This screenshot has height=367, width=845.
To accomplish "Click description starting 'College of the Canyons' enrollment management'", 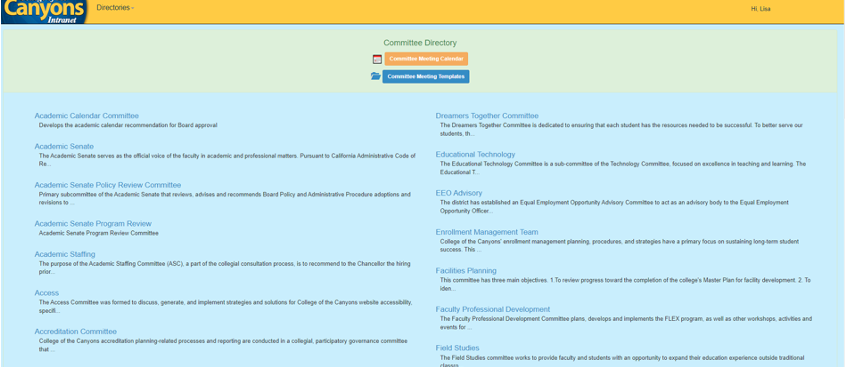I will [x=619, y=246].
